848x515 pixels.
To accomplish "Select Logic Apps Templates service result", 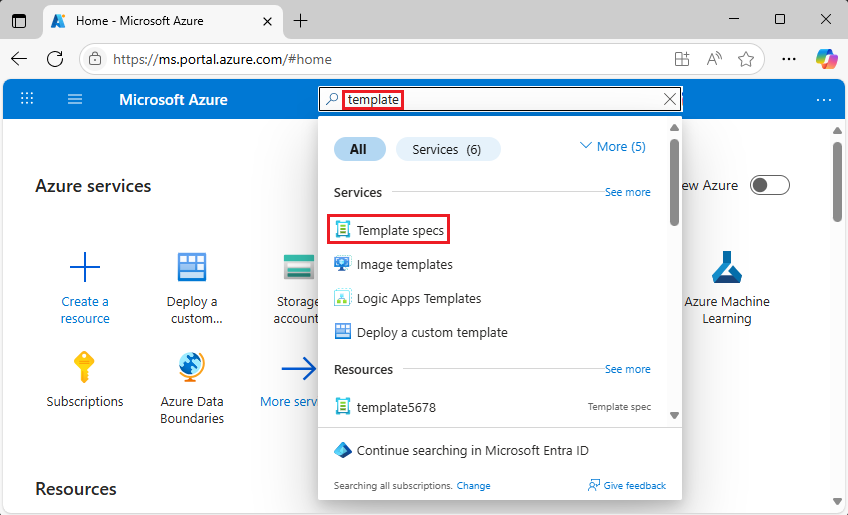I will pos(407,299).
